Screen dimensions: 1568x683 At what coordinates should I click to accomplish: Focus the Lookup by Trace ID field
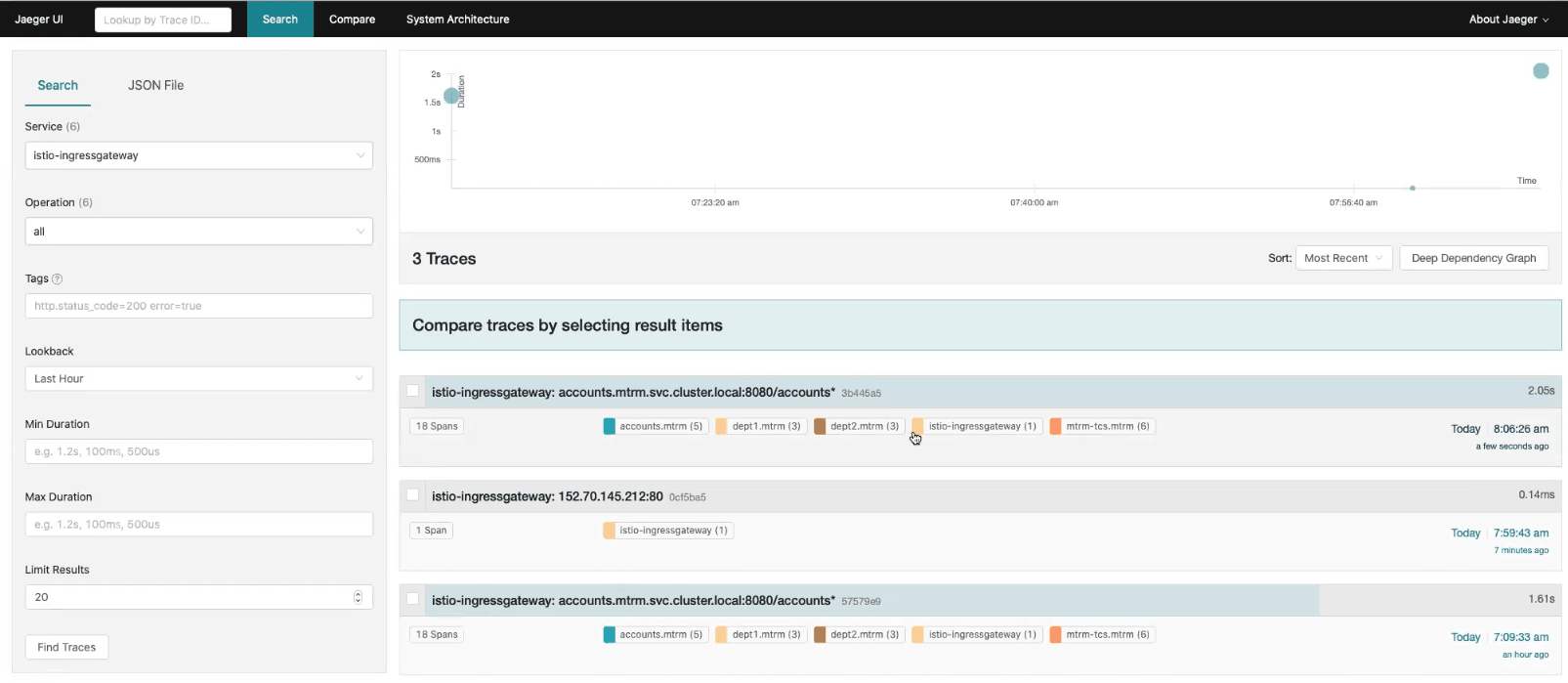tap(163, 20)
